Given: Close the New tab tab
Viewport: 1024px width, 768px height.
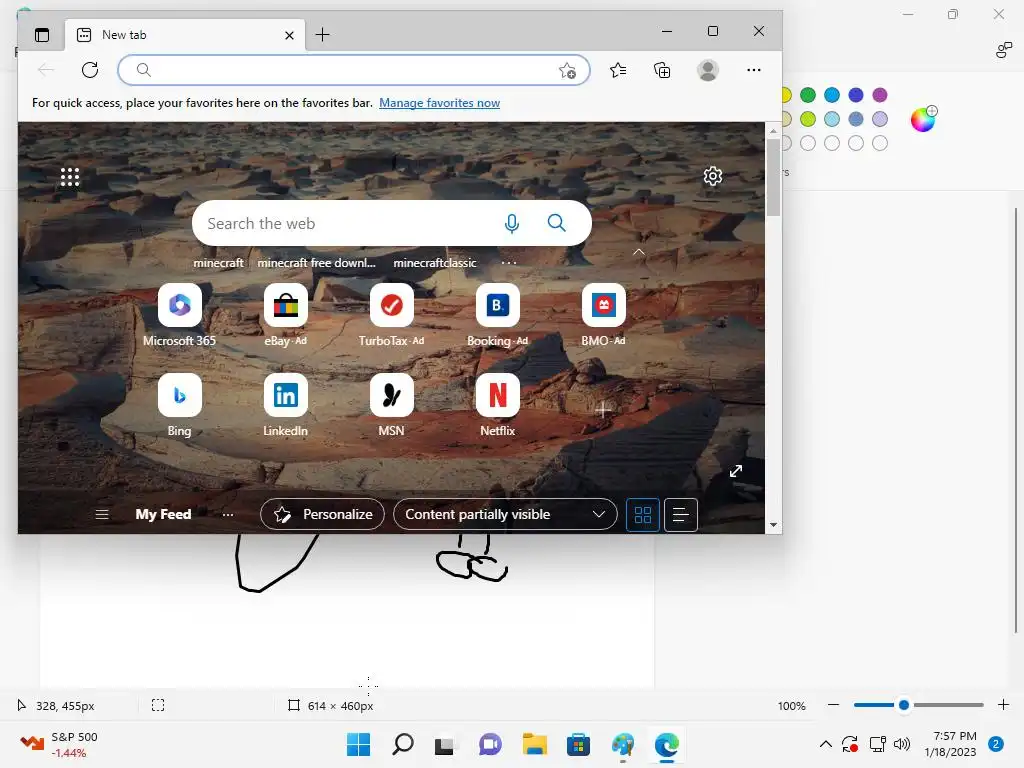Looking at the screenshot, I should coord(289,35).
